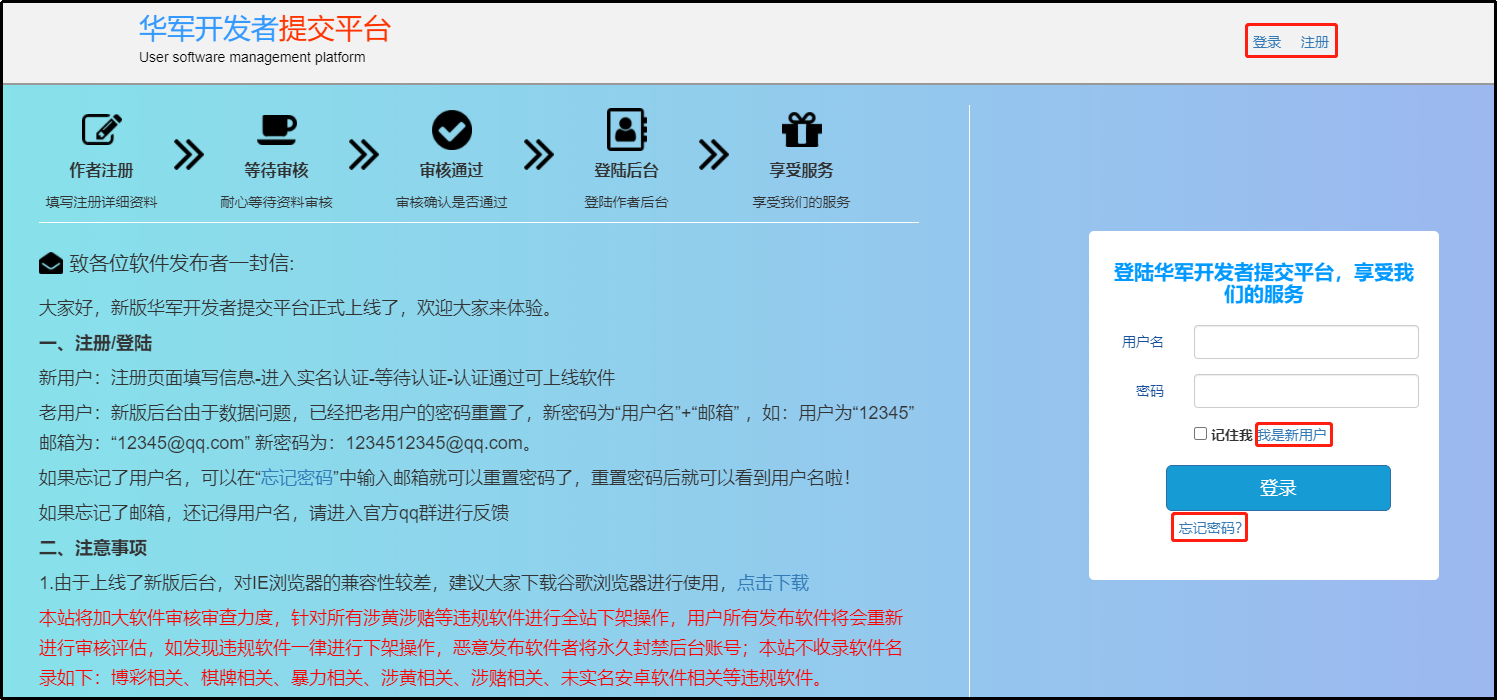The height and width of the screenshot is (700, 1498).
Task: Click the 华军开发者提交平台 site logo title
Action: pos(264,30)
